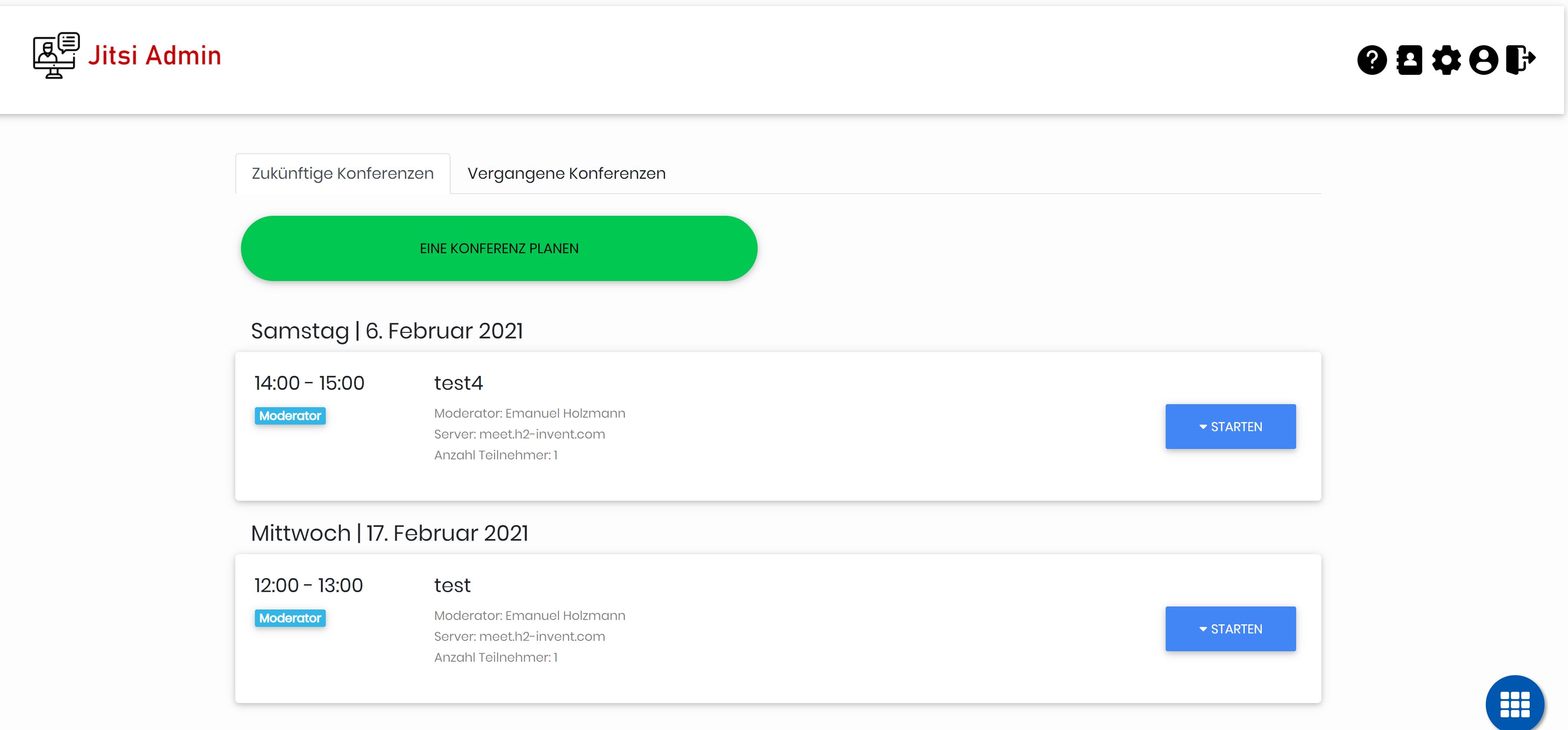Click the conference title 'test' on 17. Februar
The height and width of the screenshot is (730, 1568).
point(452,585)
